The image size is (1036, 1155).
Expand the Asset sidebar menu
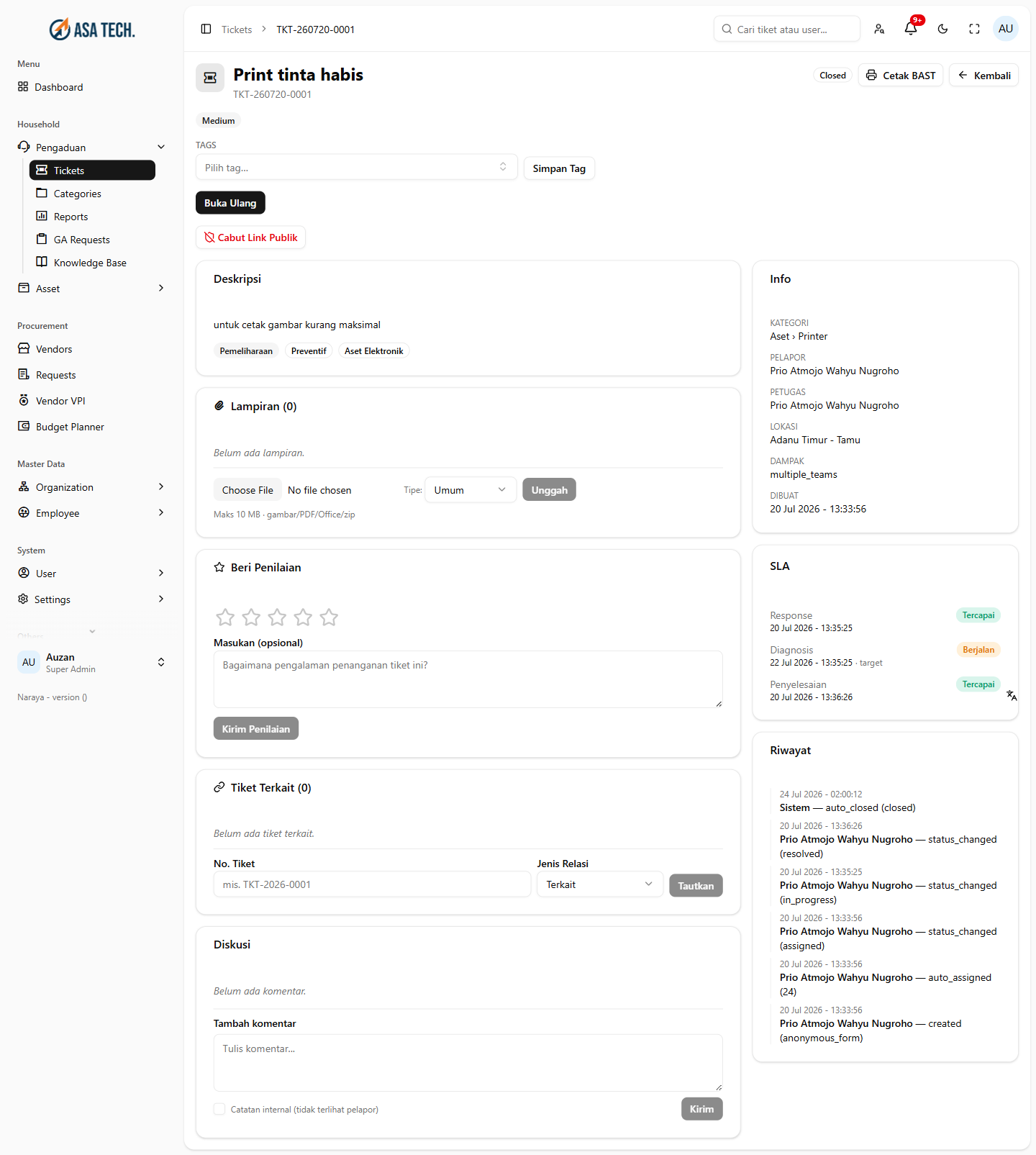point(91,289)
